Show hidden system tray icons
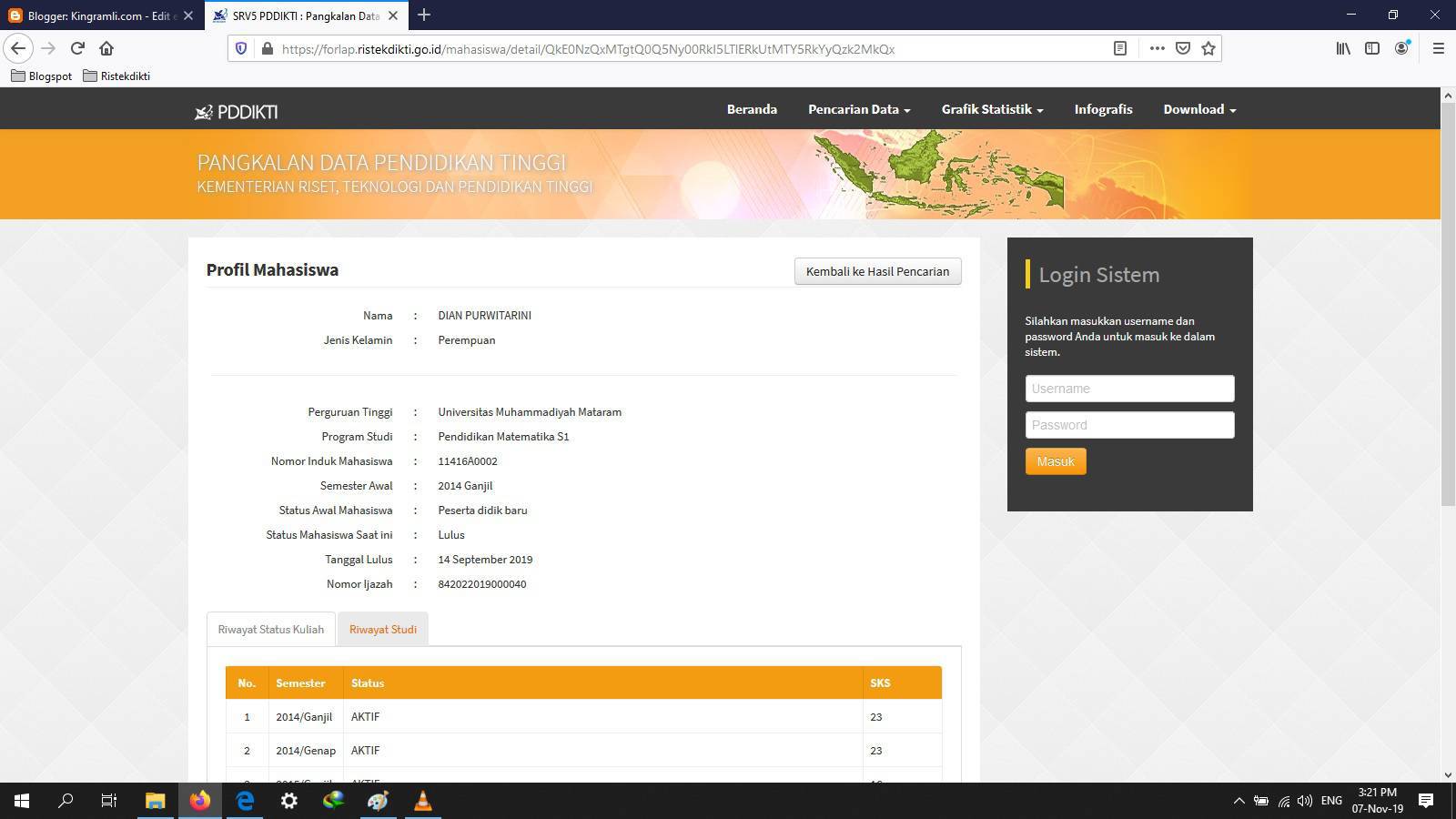The height and width of the screenshot is (819, 1456). pyautogui.click(x=1239, y=801)
